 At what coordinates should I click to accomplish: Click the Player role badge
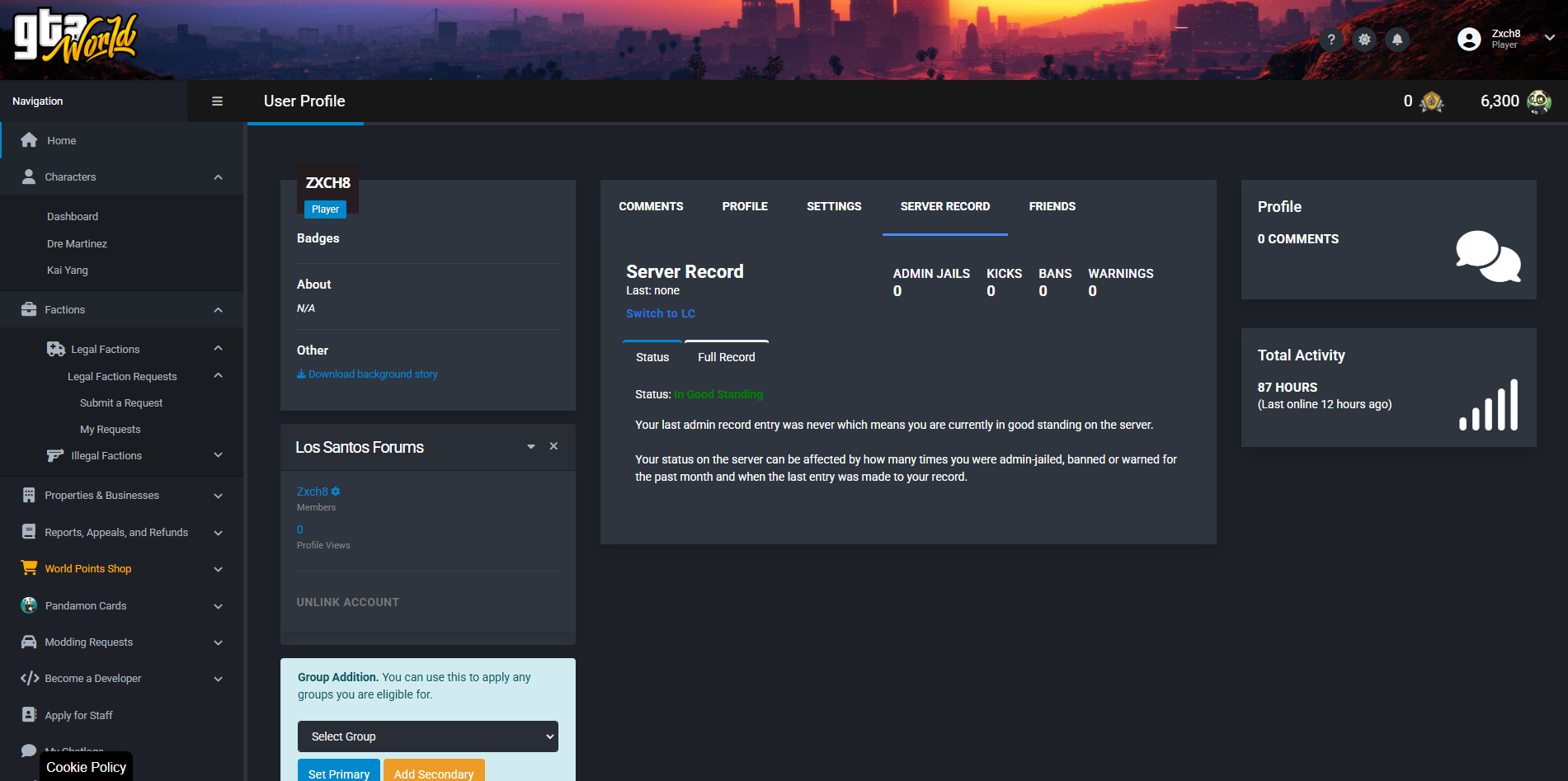point(325,209)
